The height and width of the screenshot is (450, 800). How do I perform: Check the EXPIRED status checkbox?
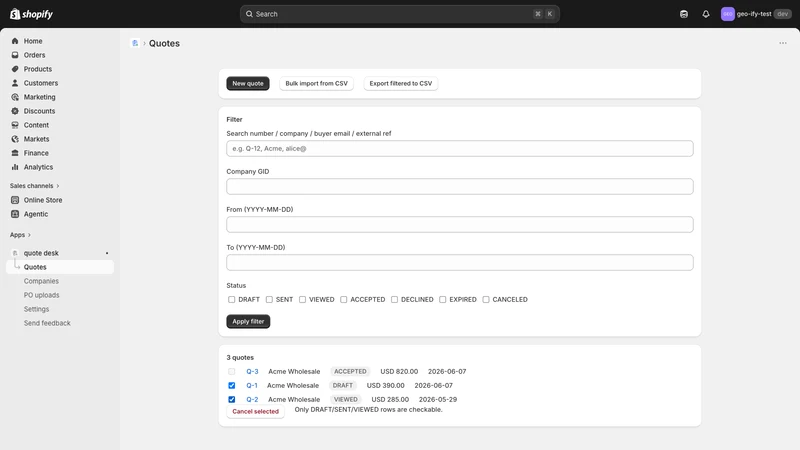coord(442,299)
